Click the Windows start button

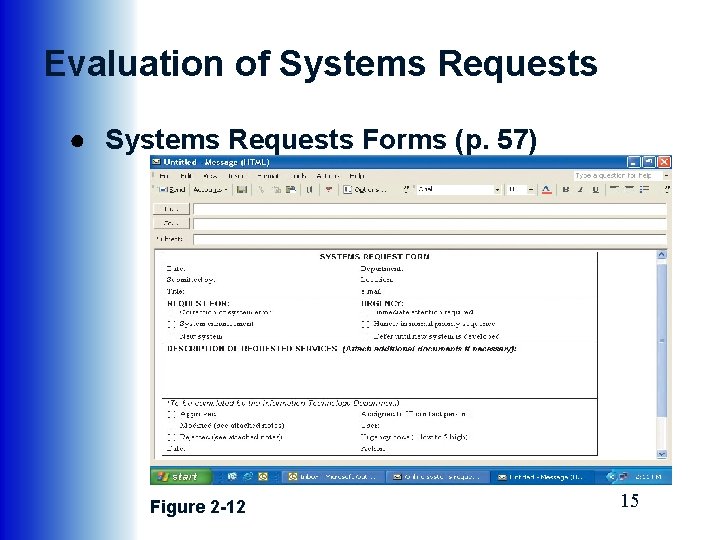click(180, 477)
